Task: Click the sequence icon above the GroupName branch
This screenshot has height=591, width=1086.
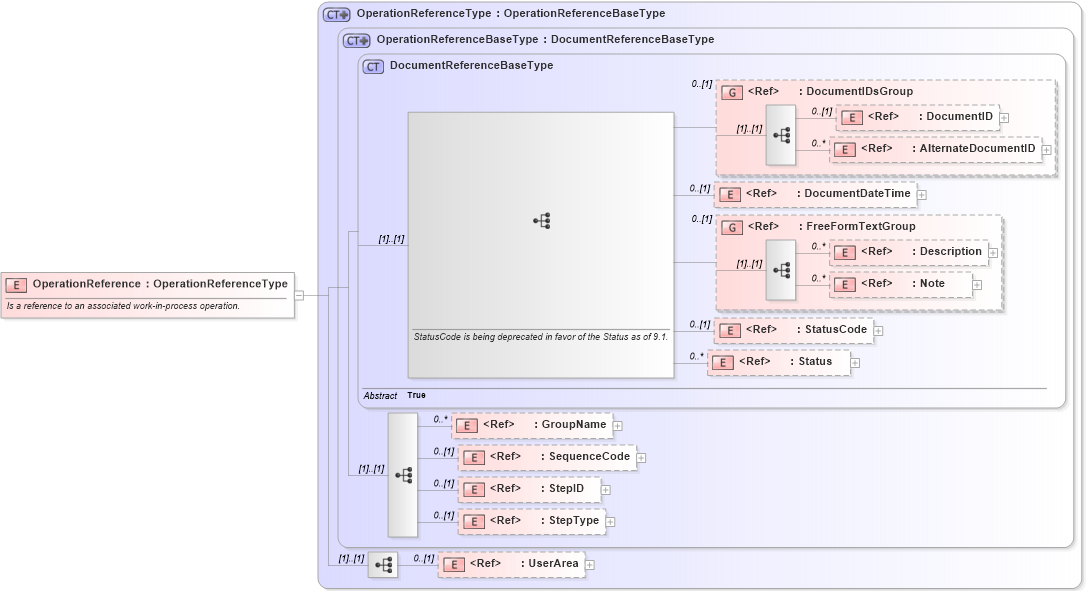Action: [403, 476]
